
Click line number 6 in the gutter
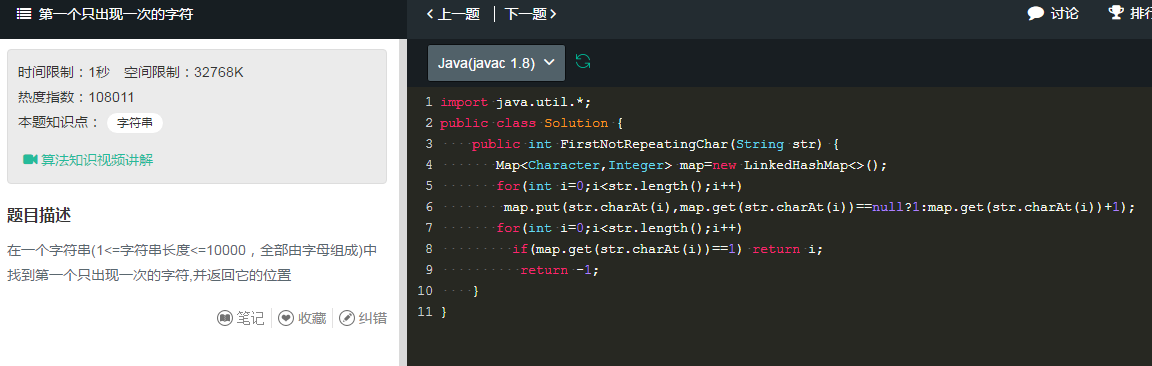pos(429,207)
